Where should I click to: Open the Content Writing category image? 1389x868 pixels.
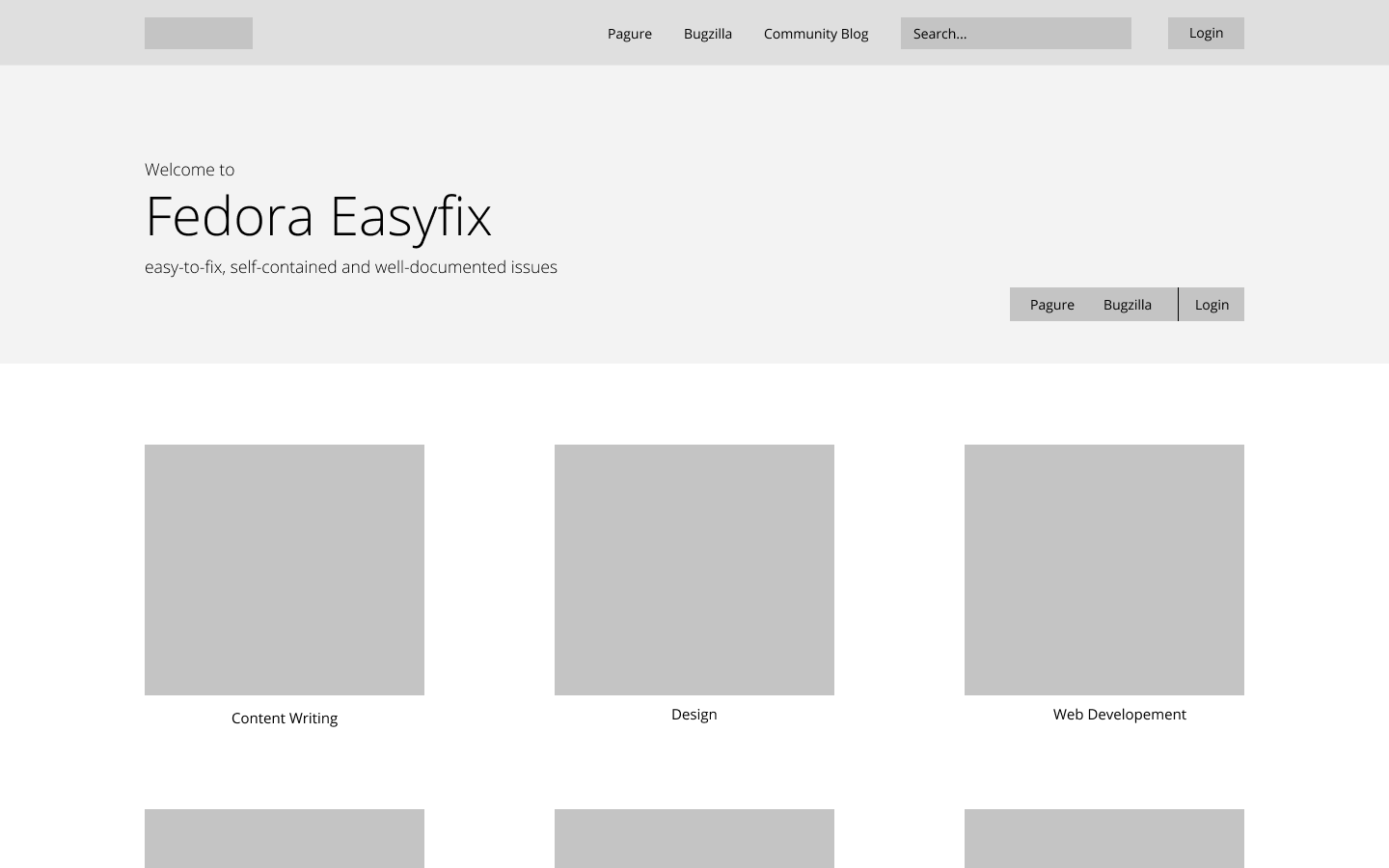[x=285, y=570]
